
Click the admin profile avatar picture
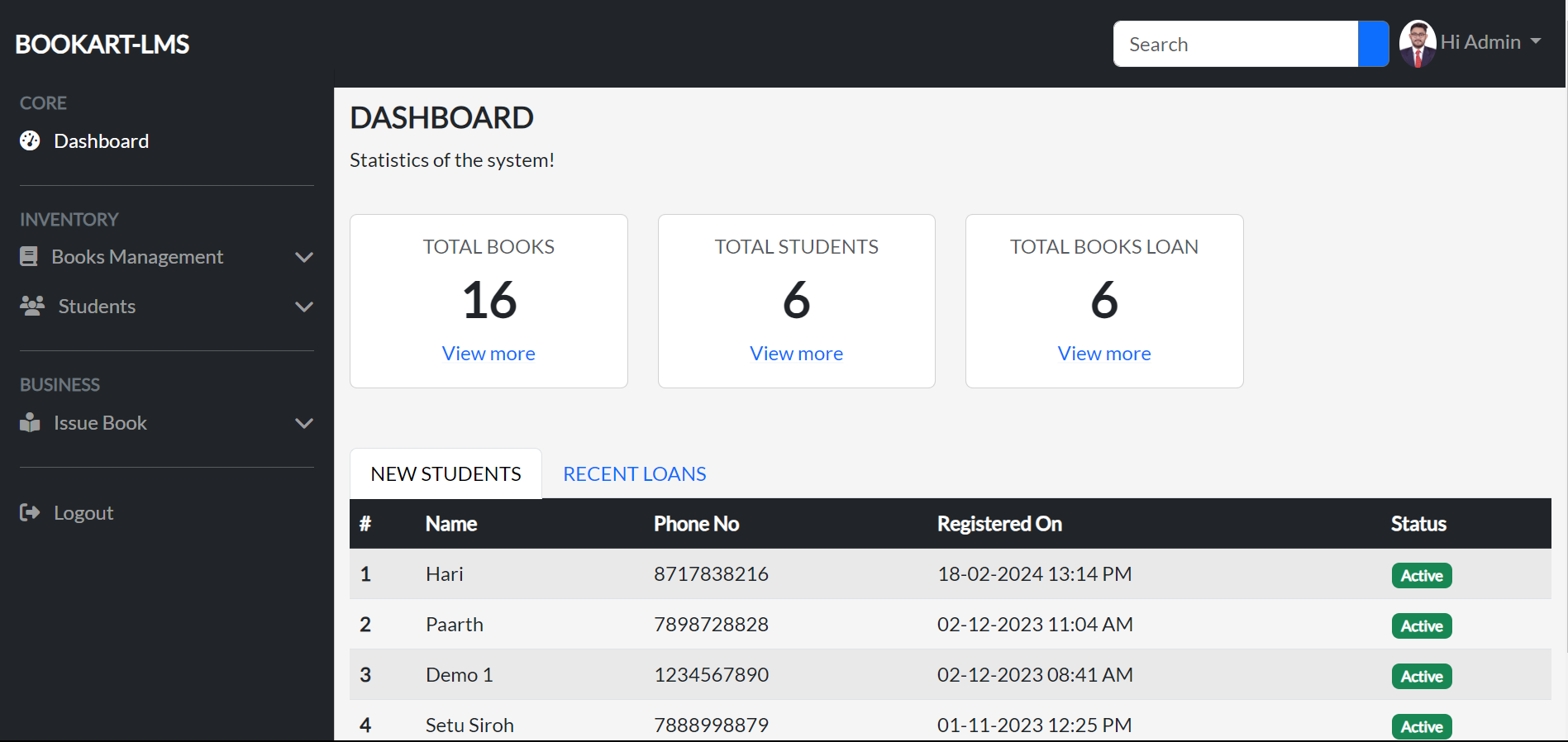(1418, 44)
